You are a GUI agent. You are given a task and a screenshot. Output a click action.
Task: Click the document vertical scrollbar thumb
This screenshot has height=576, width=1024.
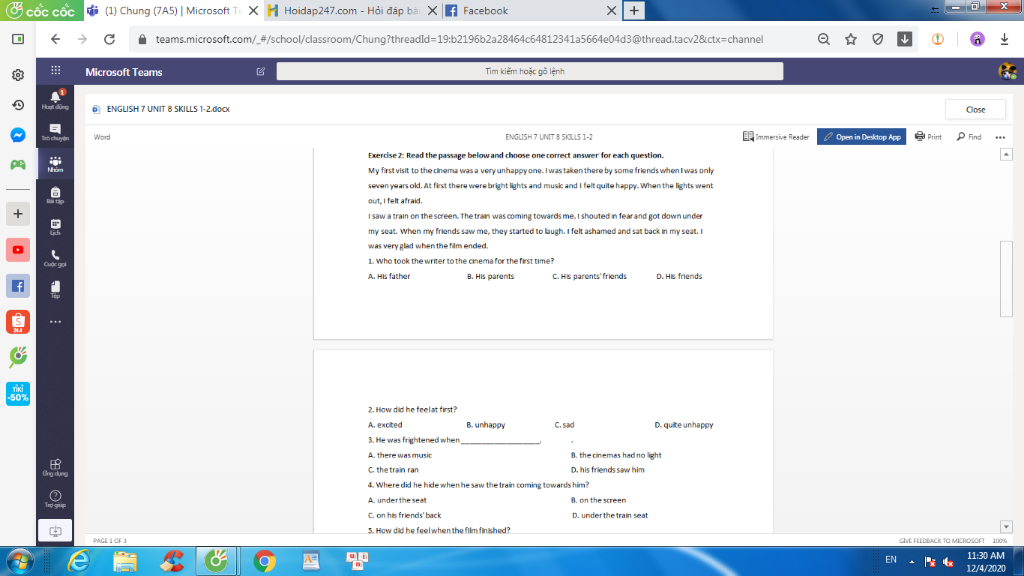[x=1006, y=279]
